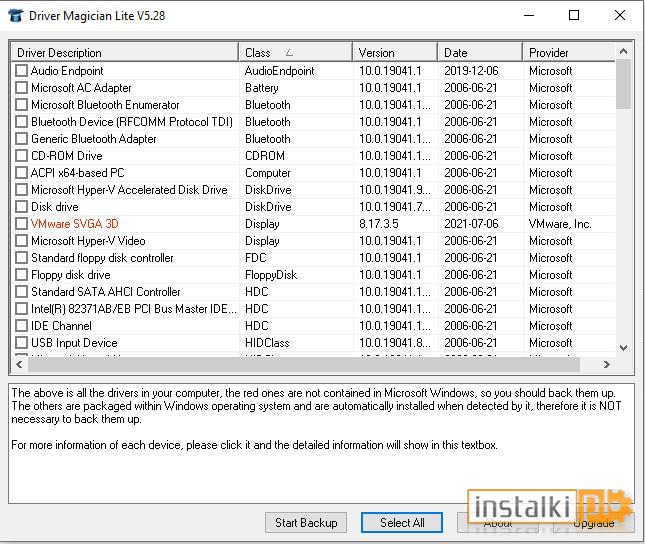Image resolution: width=645 pixels, height=544 pixels.
Task: Click version '10.0.19041.9...' of Hyper-V Disk Drive
Action: coord(394,190)
